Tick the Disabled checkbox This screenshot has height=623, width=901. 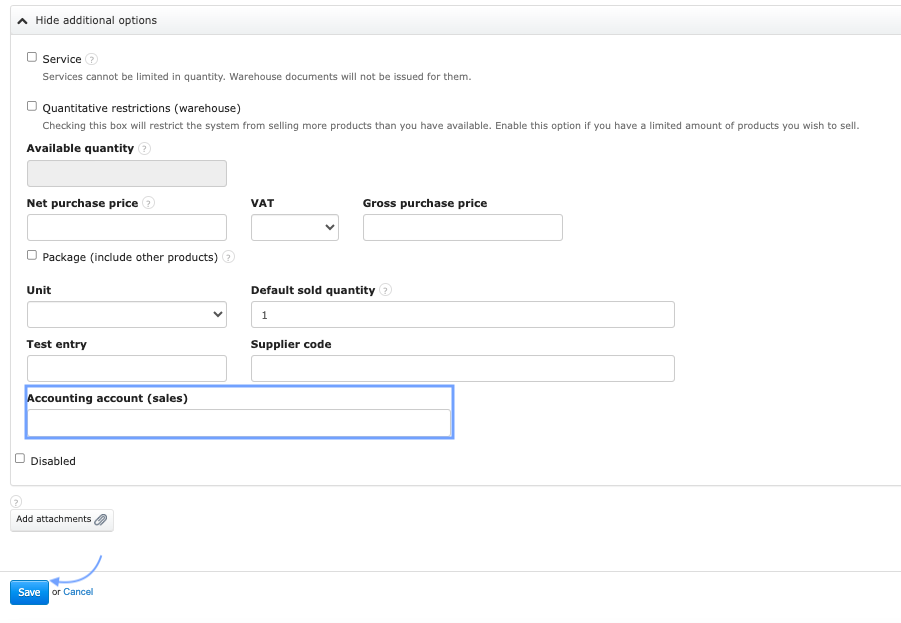20,459
